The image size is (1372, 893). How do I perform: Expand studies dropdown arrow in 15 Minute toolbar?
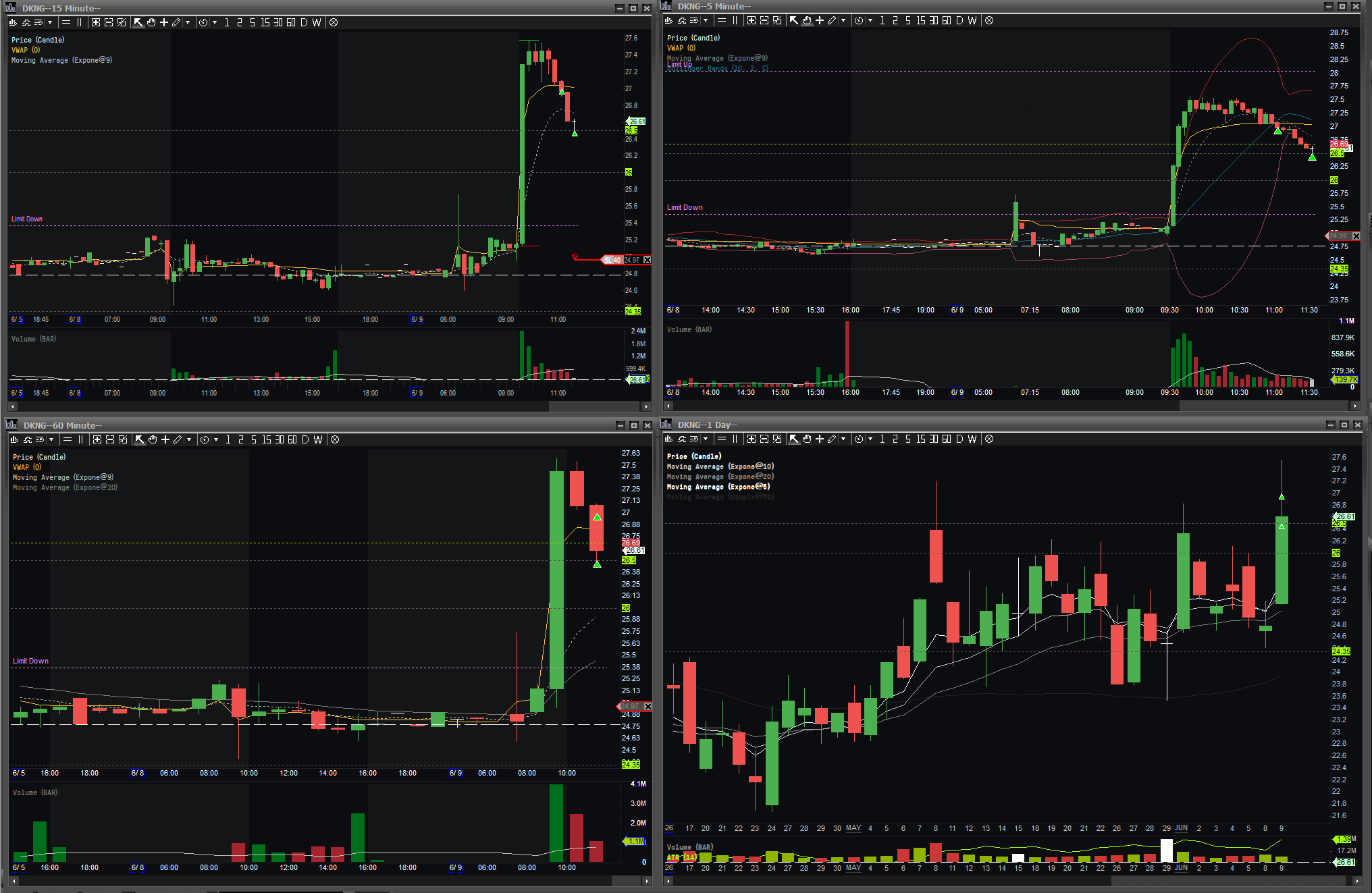click(50, 22)
